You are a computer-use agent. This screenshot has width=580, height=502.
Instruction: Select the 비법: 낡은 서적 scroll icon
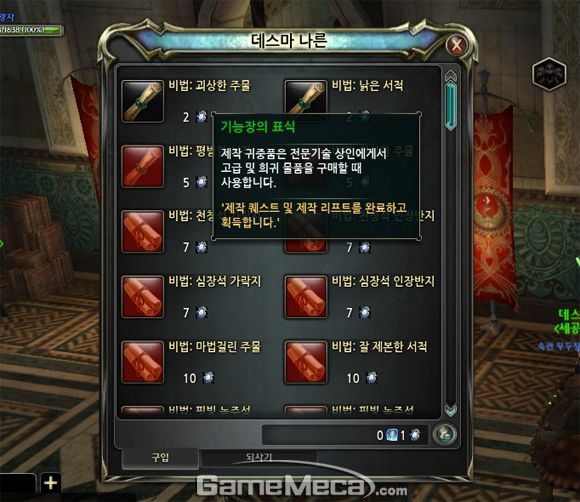pyautogui.click(x=306, y=97)
